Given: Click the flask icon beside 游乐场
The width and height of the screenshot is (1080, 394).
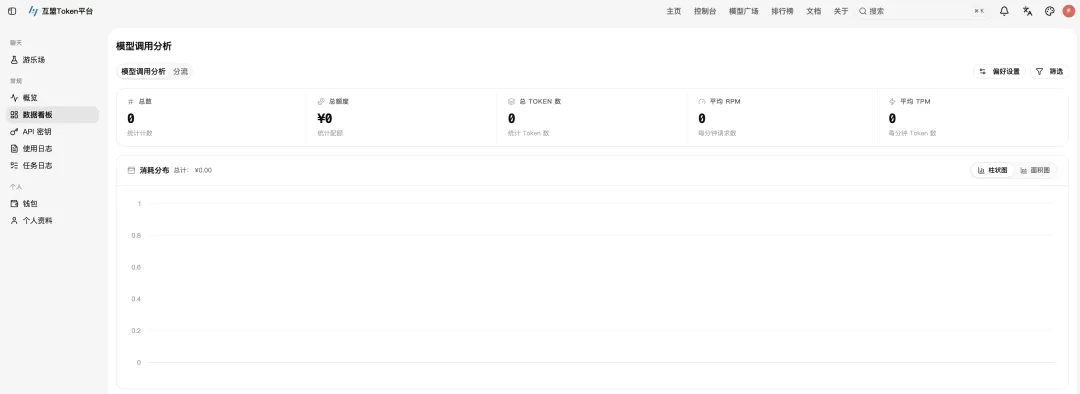Looking at the screenshot, I should coord(14,60).
